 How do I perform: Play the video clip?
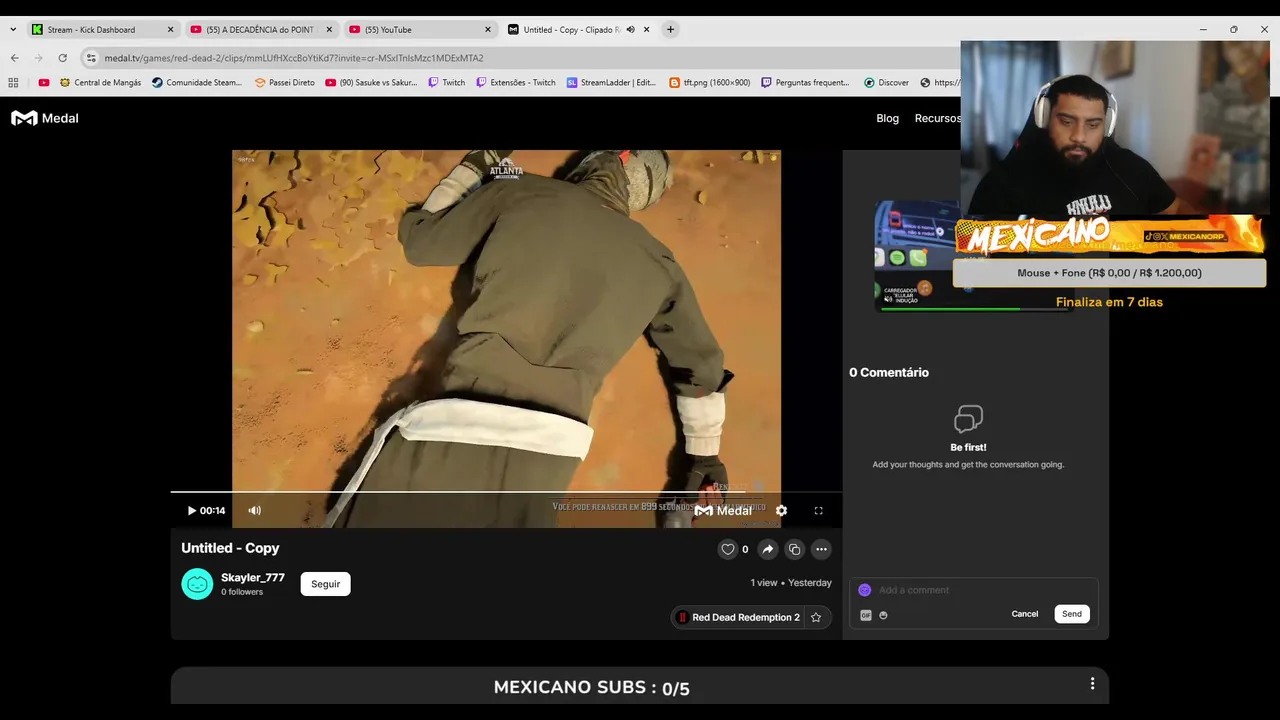(192, 510)
